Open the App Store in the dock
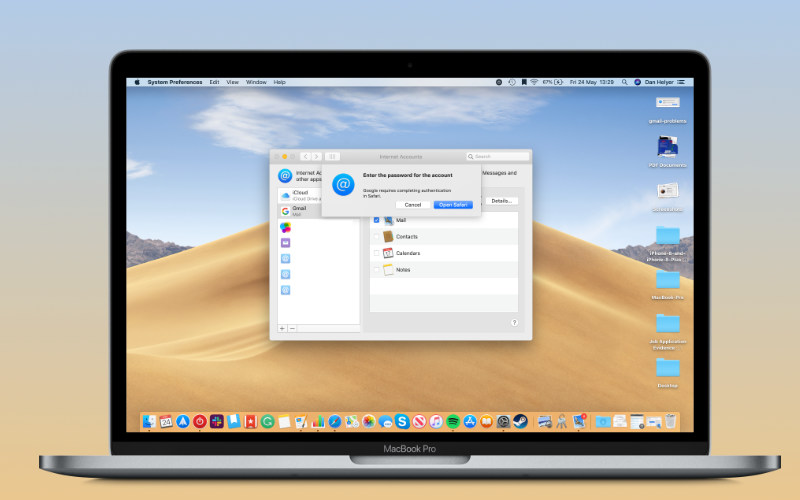 469,421
